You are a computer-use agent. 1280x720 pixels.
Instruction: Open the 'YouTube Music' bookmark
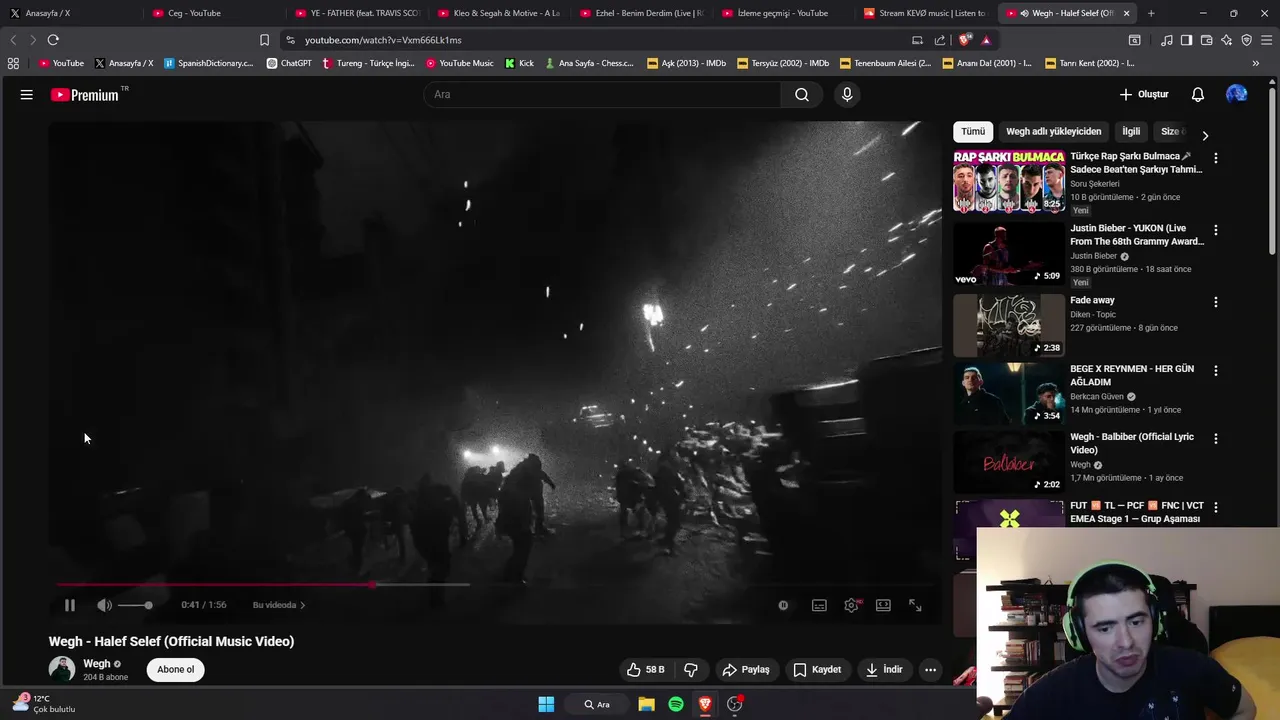(x=460, y=63)
